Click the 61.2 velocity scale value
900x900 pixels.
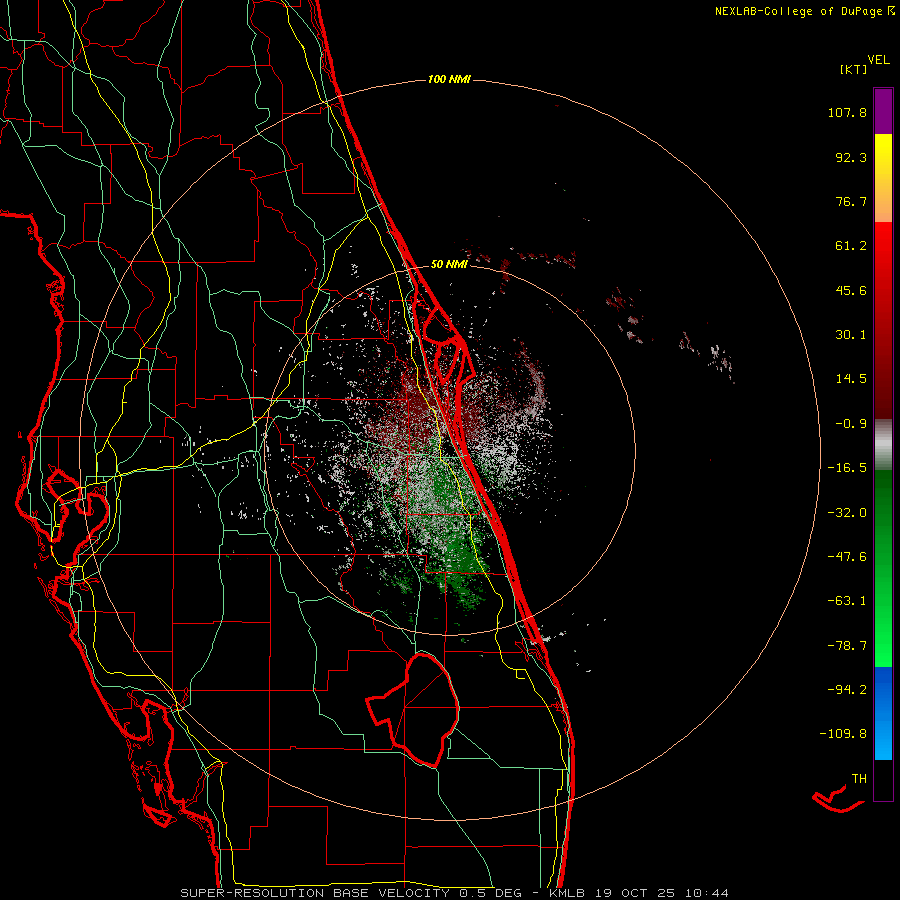tap(851, 246)
